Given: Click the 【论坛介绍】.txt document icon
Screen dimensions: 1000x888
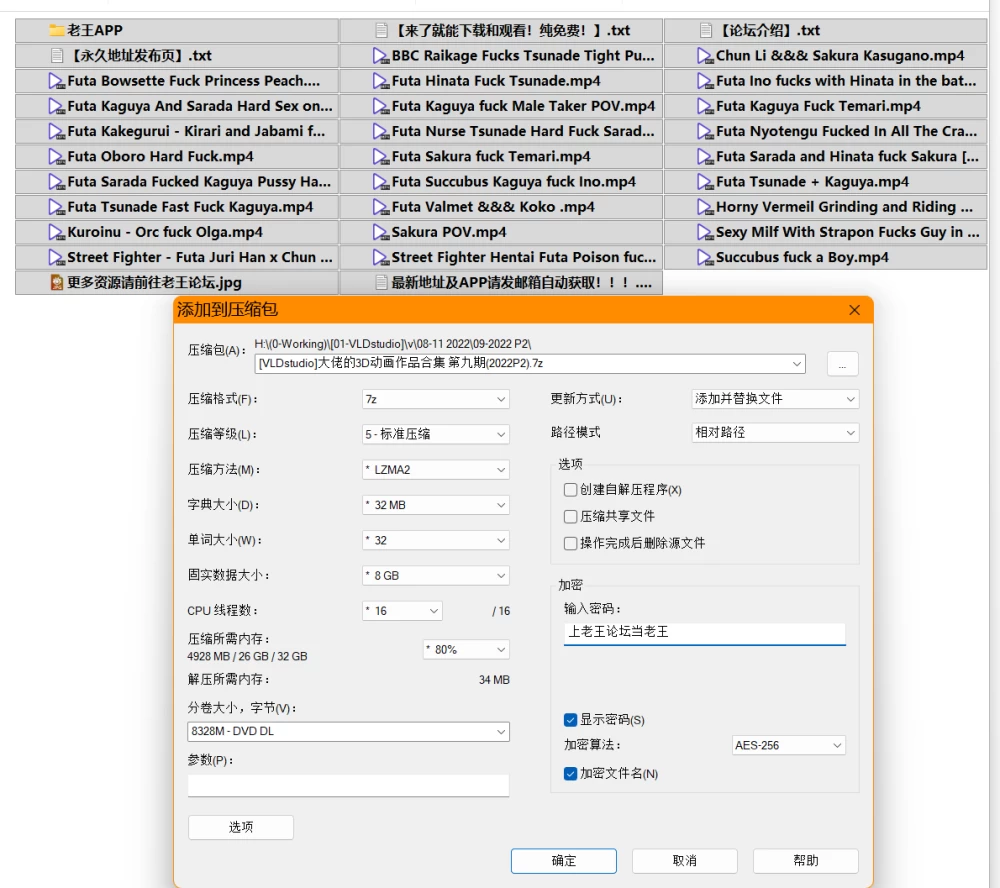Looking at the screenshot, I should tap(705, 30).
